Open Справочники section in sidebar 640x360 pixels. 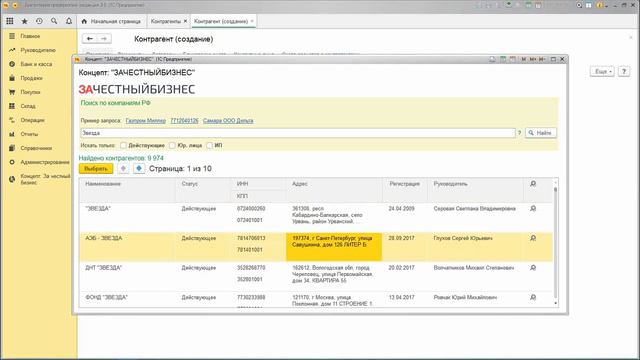tap(36, 148)
